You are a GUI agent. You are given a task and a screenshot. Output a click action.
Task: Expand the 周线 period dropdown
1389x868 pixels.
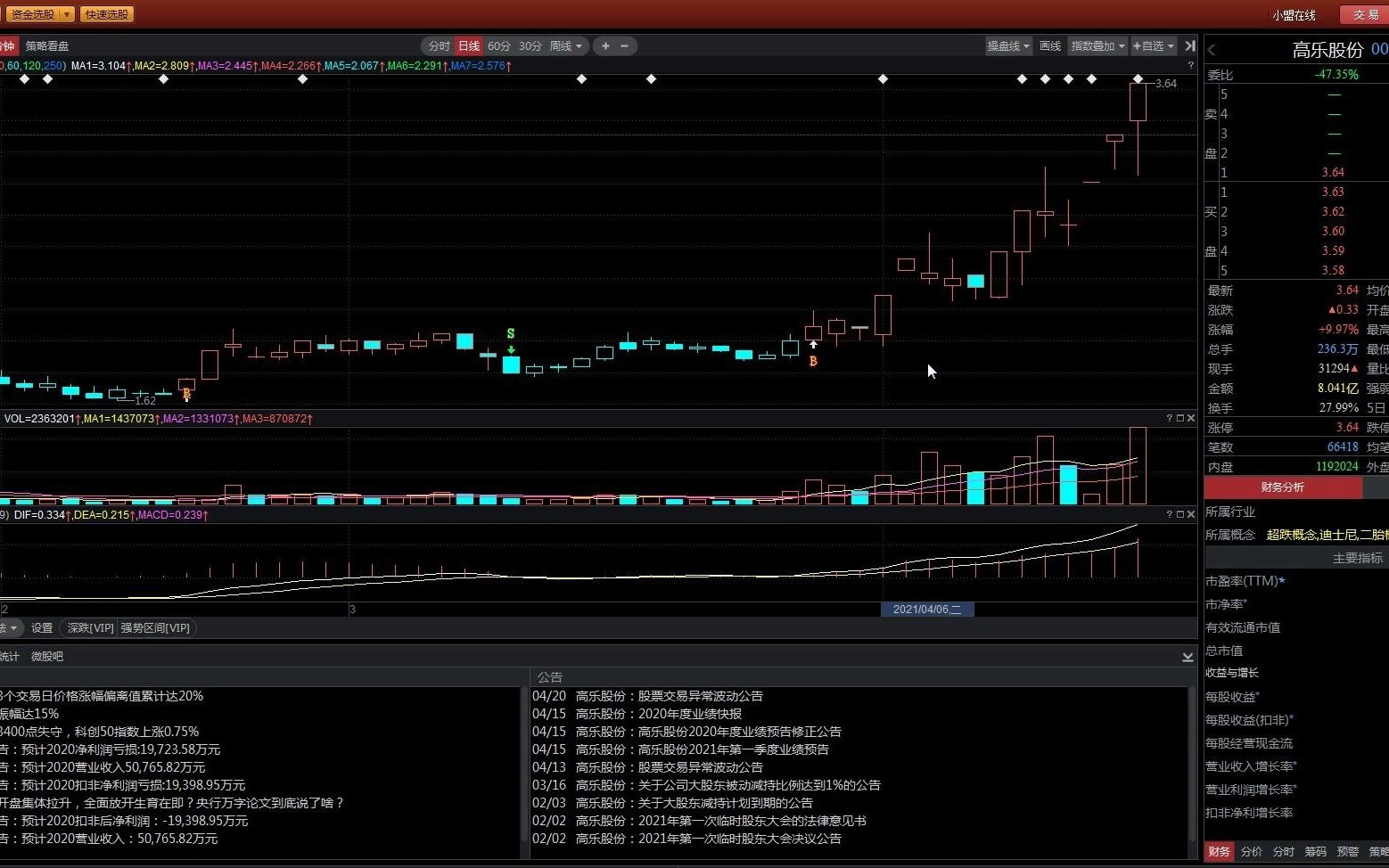coord(566,45)
